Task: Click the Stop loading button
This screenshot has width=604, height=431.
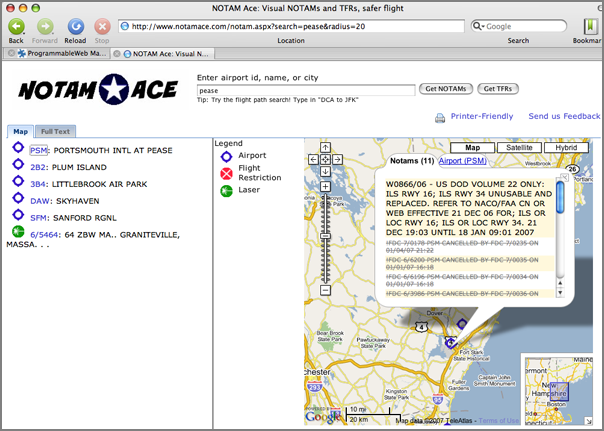Action: (x=102, y=27)
